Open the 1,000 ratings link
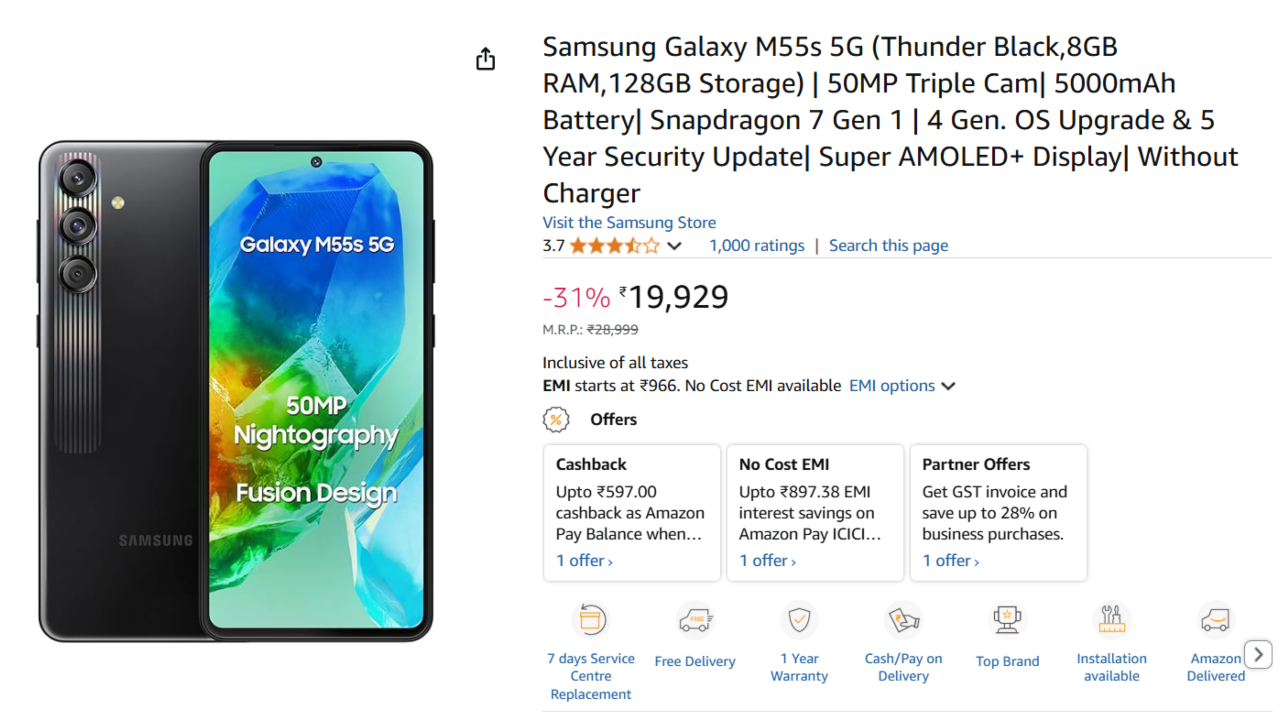This screenshot has width=1280, height=720. [x=757, y=246]
